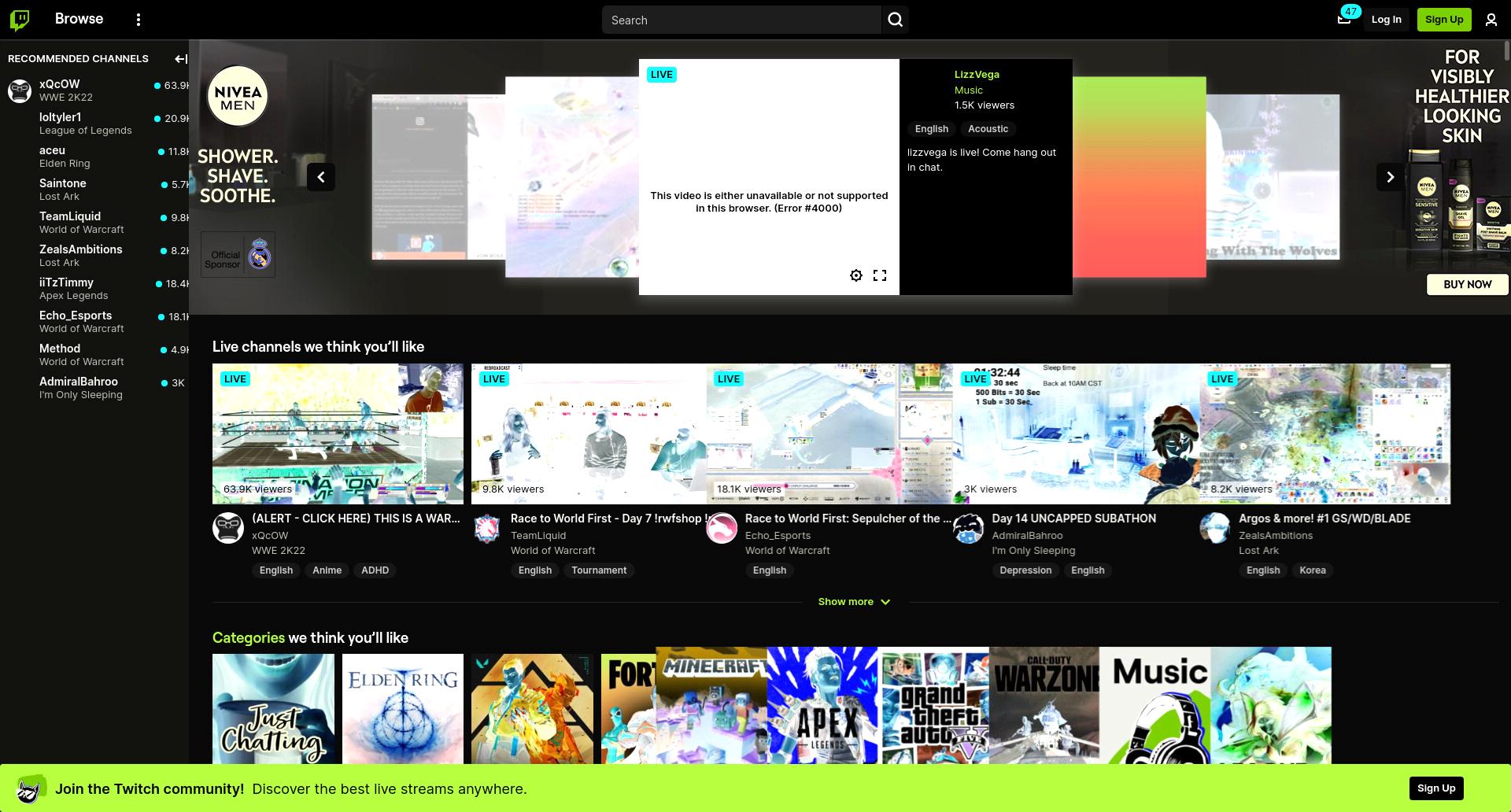The image size is (1511, 812).
Task: Click the search magnifier button
Action: pos(895,20)
